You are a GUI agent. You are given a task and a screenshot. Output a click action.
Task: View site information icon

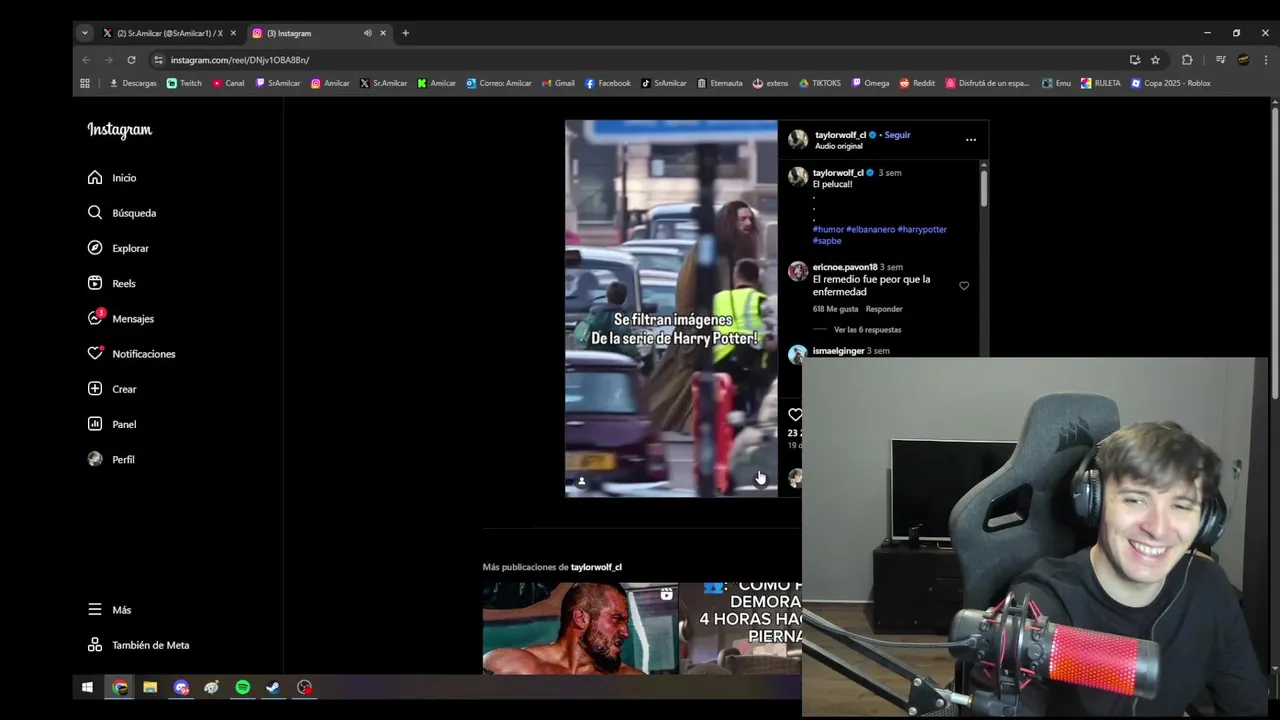click(x=158, y=60)
